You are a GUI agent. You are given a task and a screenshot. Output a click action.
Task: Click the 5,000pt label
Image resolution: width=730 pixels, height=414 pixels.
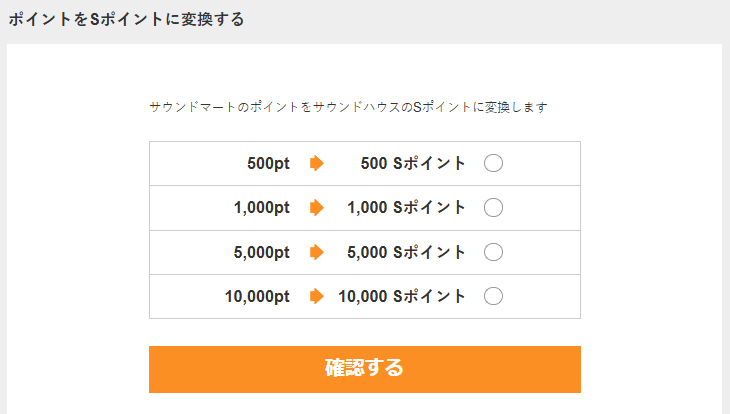[x=262, y=252]
